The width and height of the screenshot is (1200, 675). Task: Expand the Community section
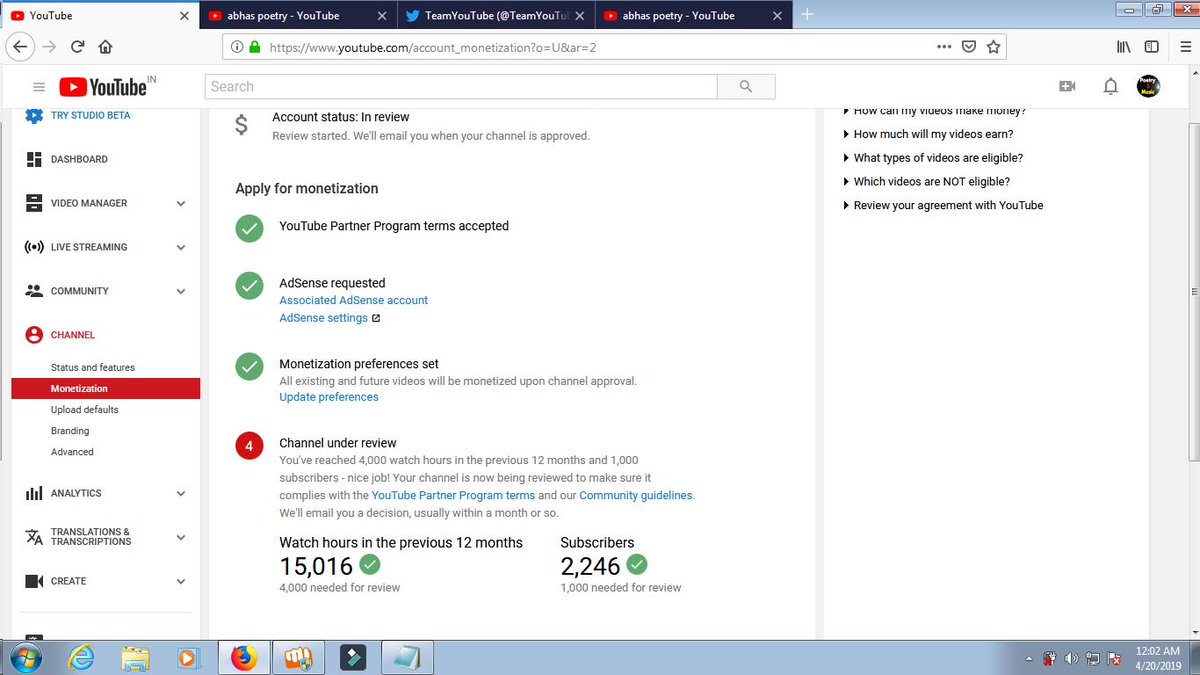pyautogui.click(x=181, y=291)
